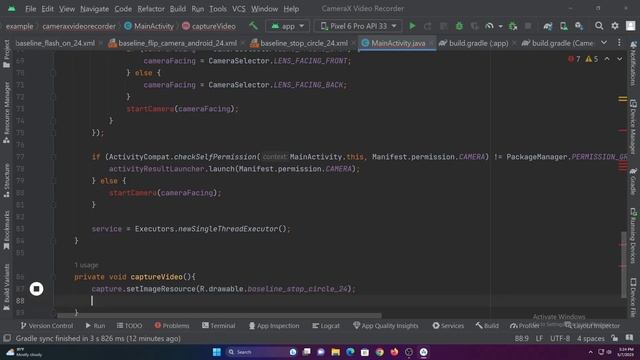The image size is (640, 360).
Task: Click the Sync Project with Gradle Files icon
Action: click(x=548, y=26)
